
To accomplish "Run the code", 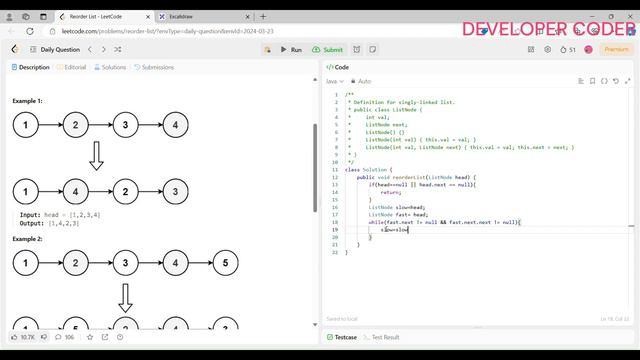I will (291, 50).
